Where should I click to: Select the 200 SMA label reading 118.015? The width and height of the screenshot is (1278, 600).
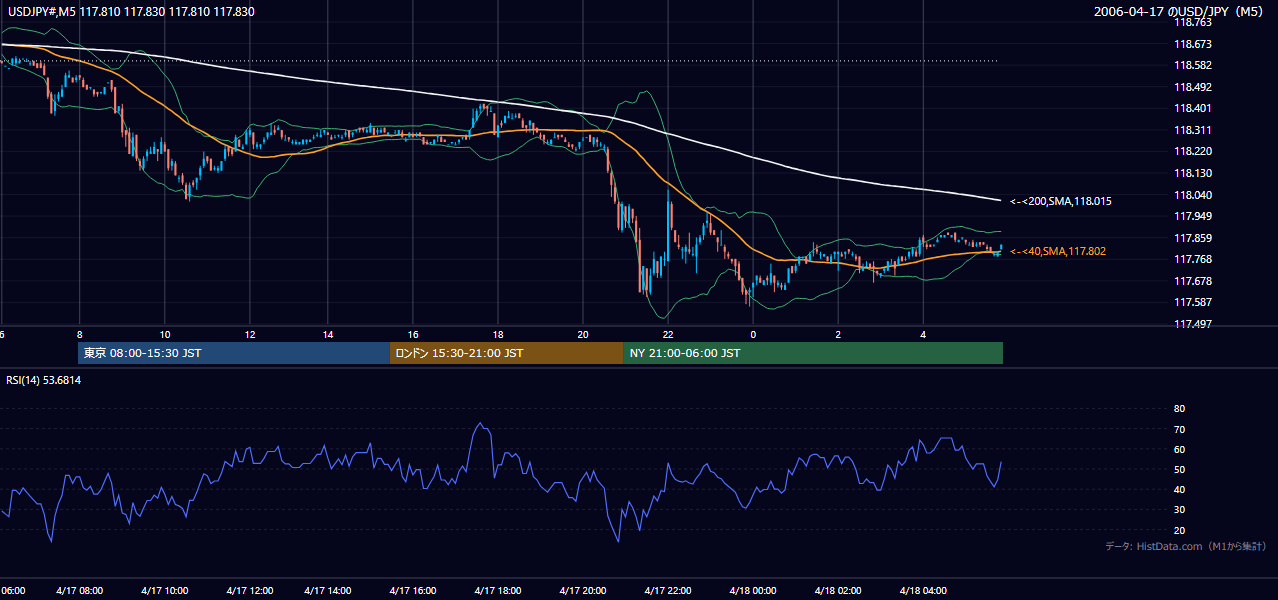1061,201
